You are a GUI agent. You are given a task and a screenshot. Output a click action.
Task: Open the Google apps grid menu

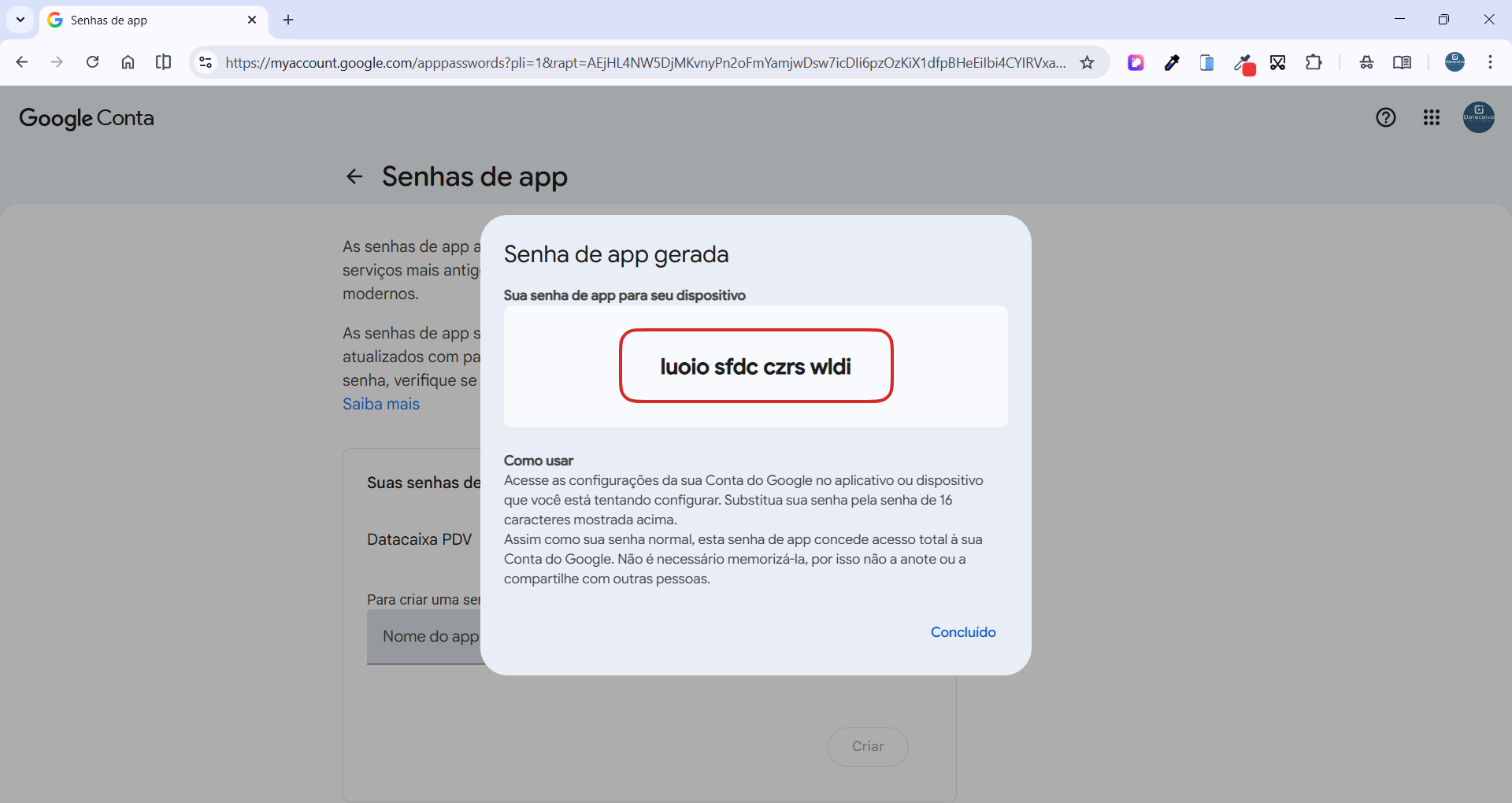(1432, 117)
